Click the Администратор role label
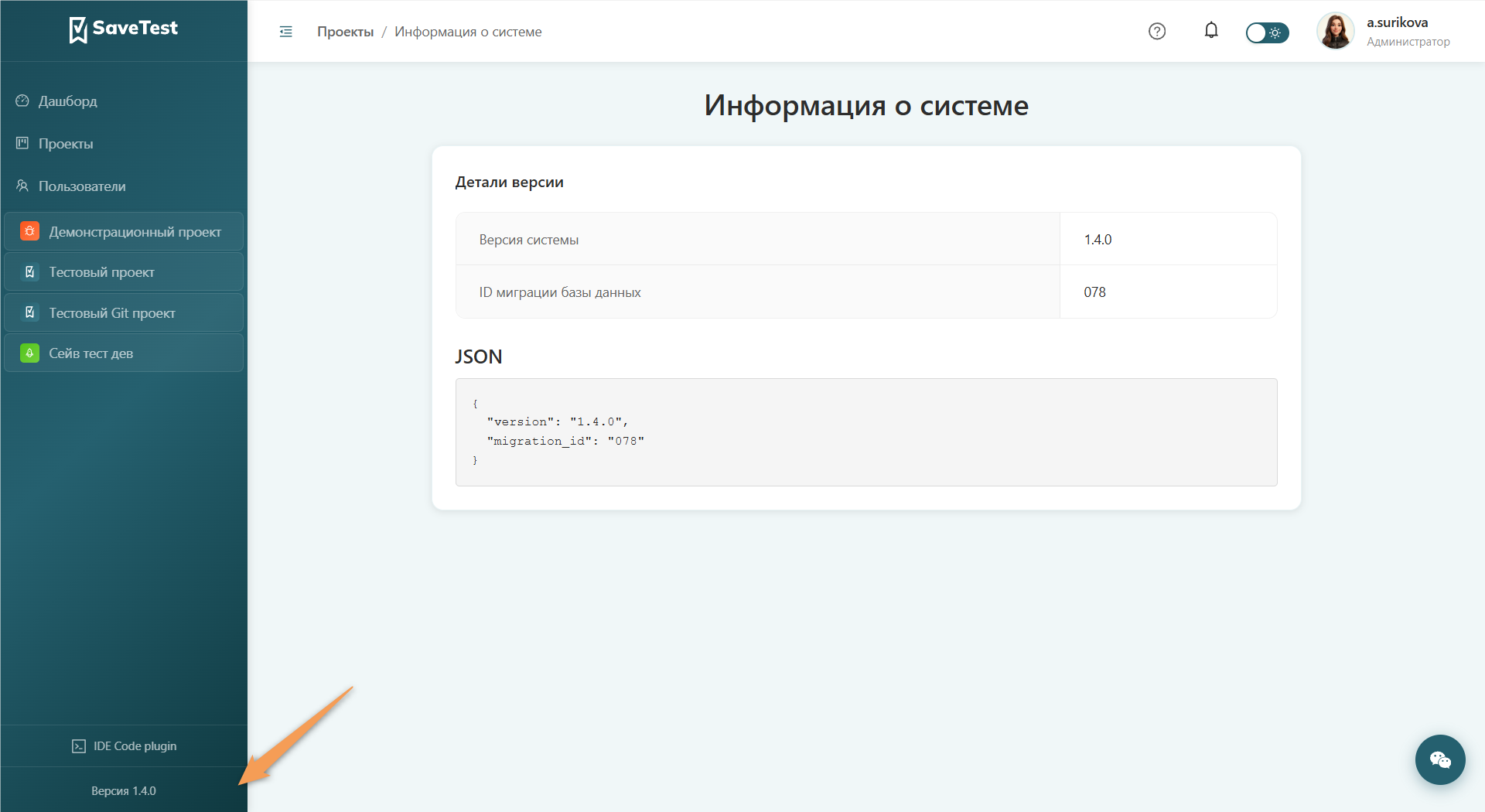The width and height of the screenshot is (1485, 812). [x=1408, y=42]
